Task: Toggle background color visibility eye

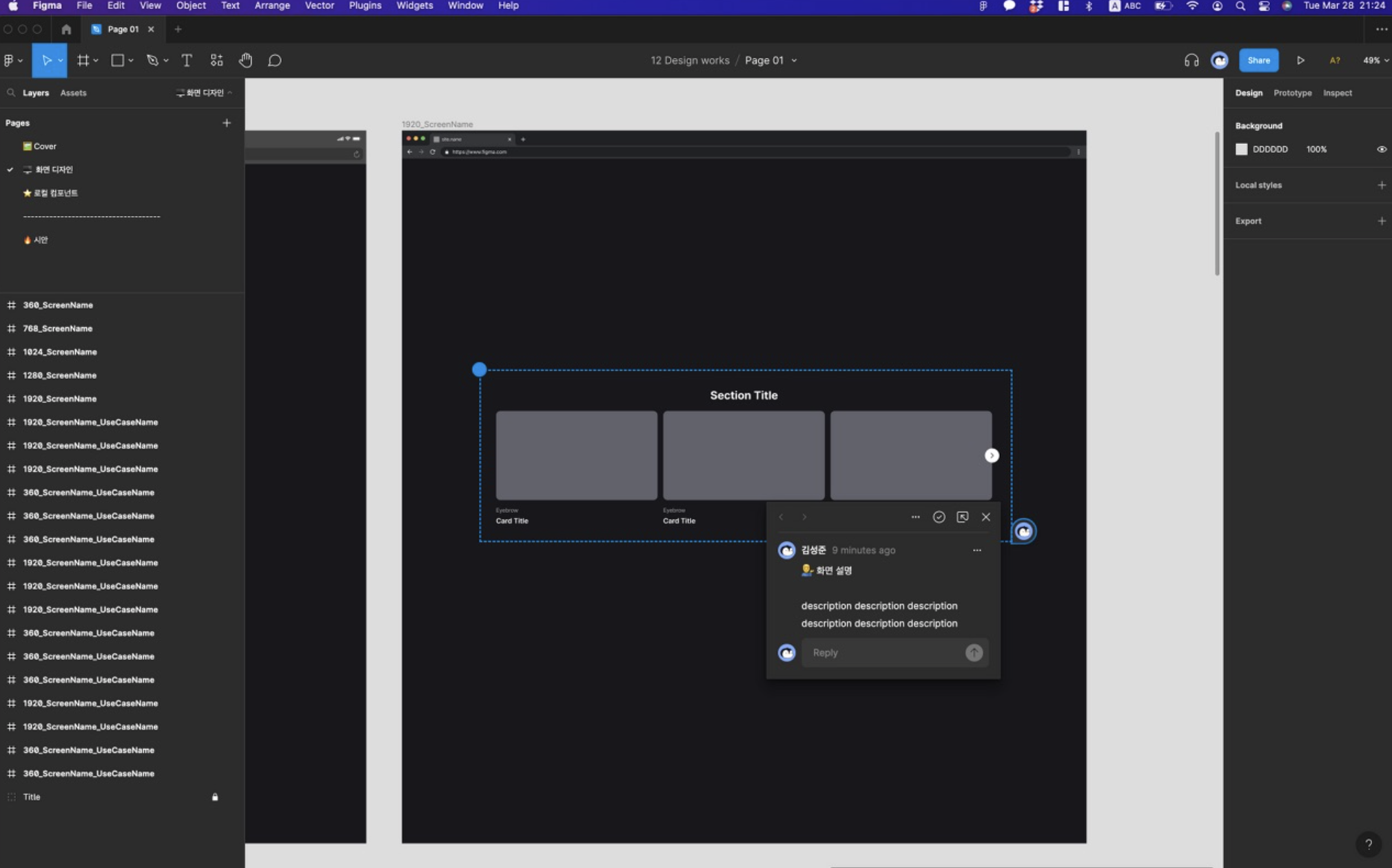Action: [x=1381, y=149]
